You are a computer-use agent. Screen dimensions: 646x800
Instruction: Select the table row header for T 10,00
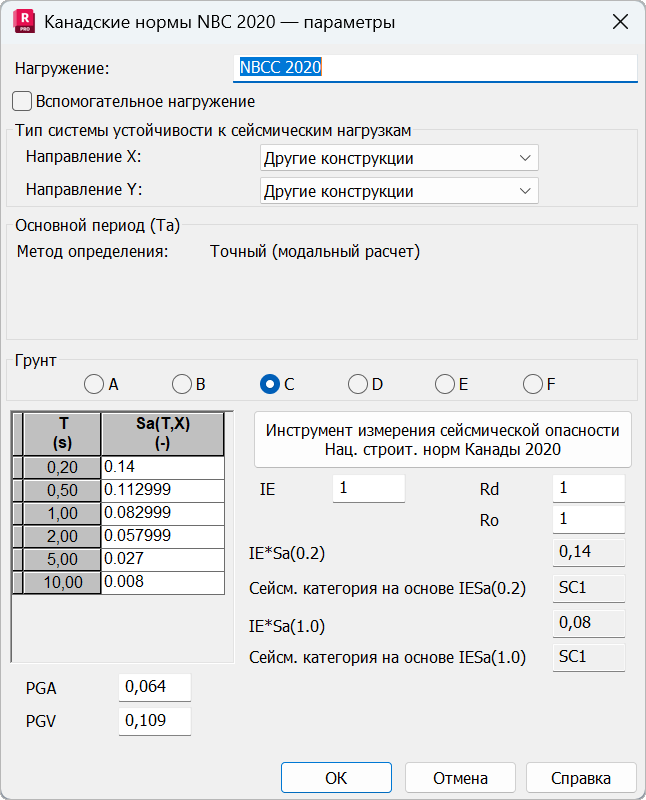point(62,582)
